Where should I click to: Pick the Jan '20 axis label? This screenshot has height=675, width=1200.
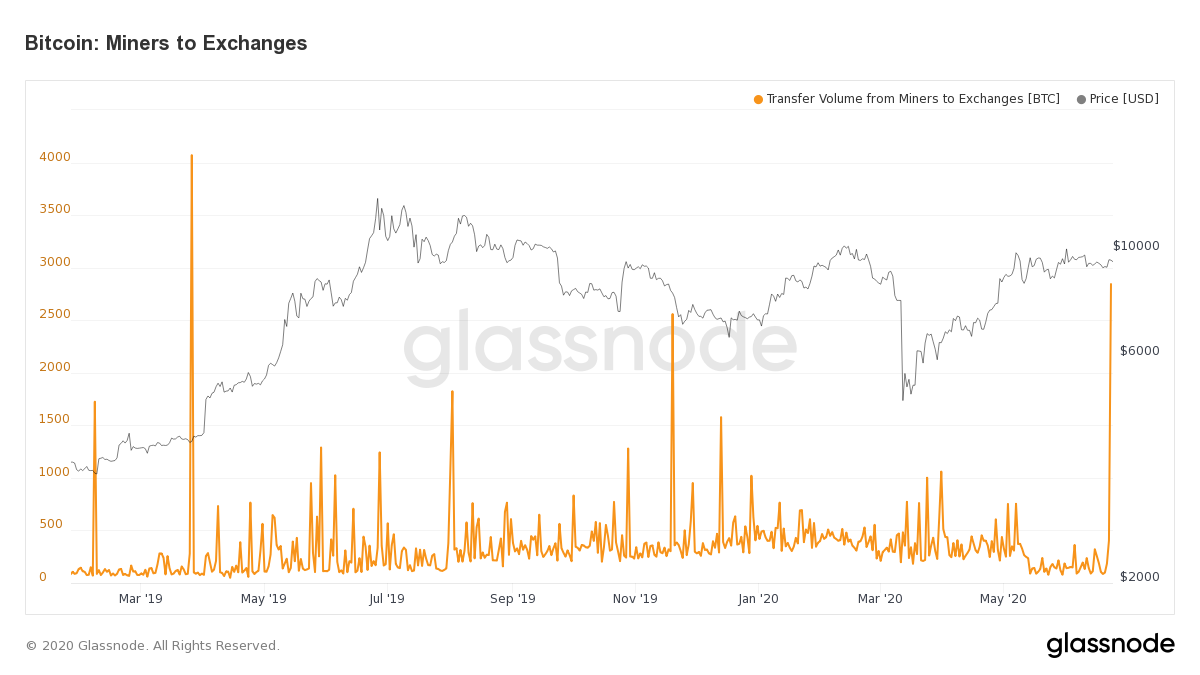[758, 599]
